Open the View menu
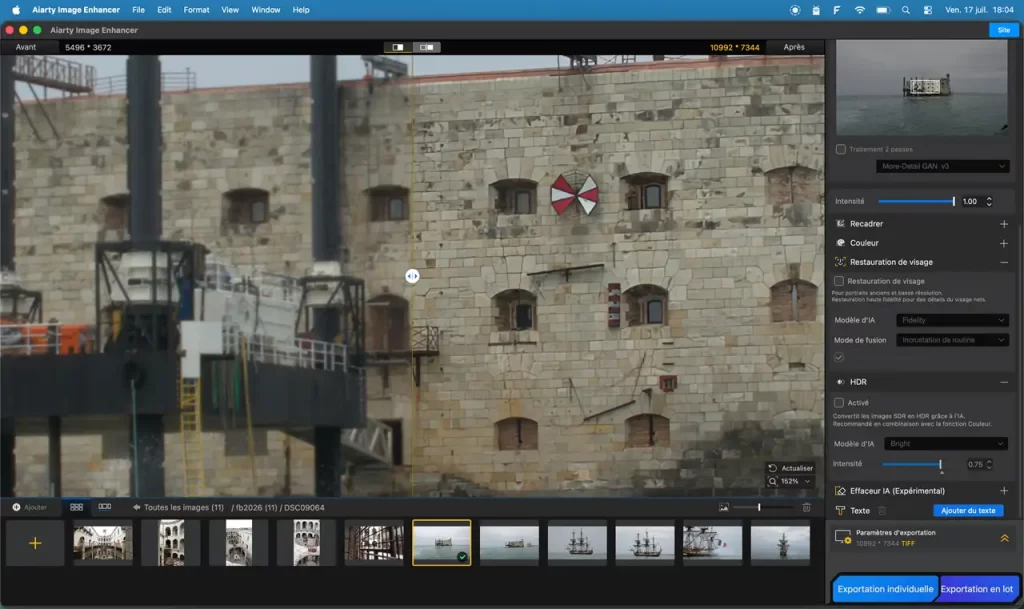 click(x=230, y=10)
